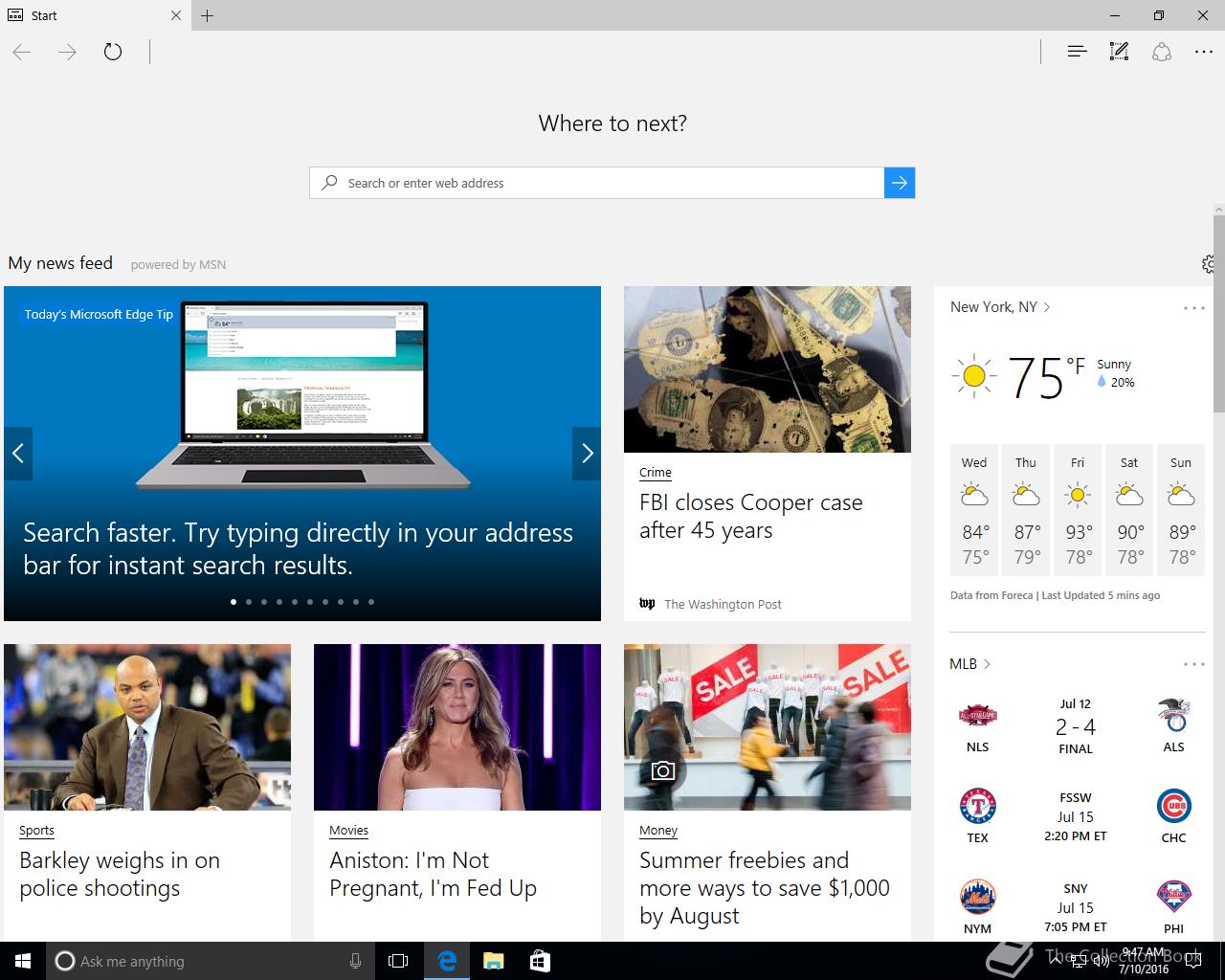Go forward with the Forward arrow
Screen dimensions: 1225x980
pos(67,52)
